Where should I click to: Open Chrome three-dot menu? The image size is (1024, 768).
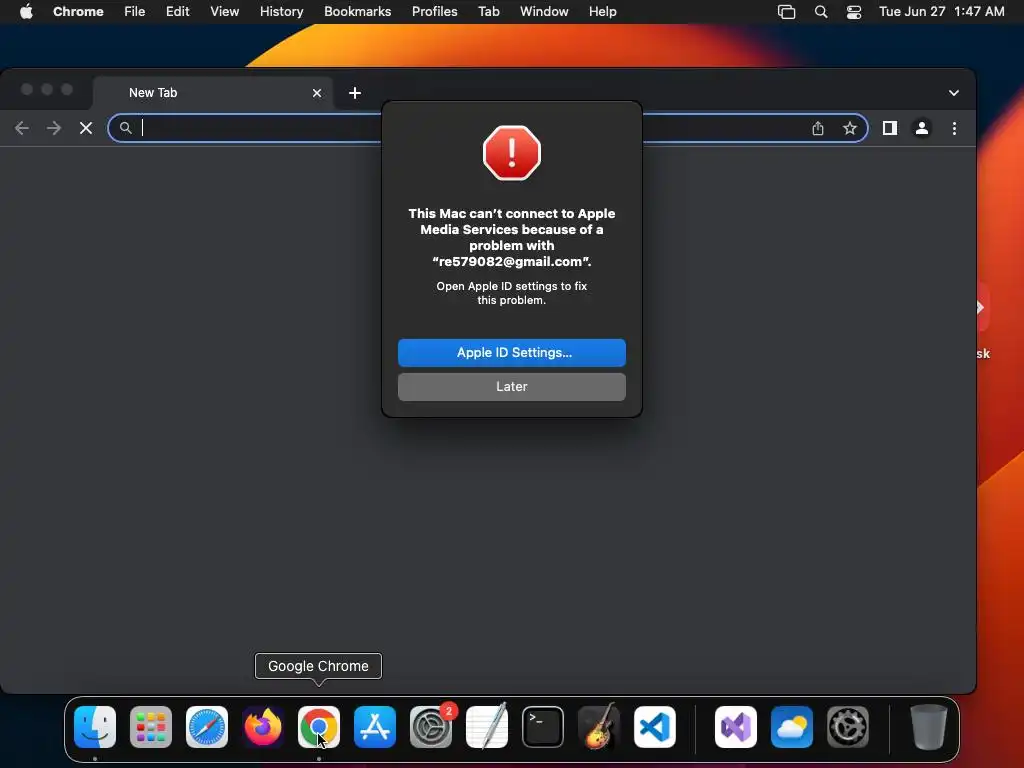[x=954, y=128]
